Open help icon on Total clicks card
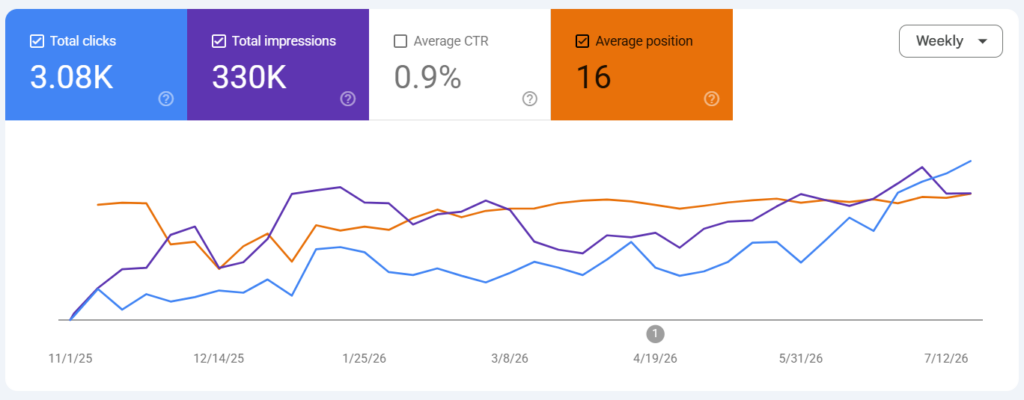This screenshot has height=400, width=1024. pos(167,99)
